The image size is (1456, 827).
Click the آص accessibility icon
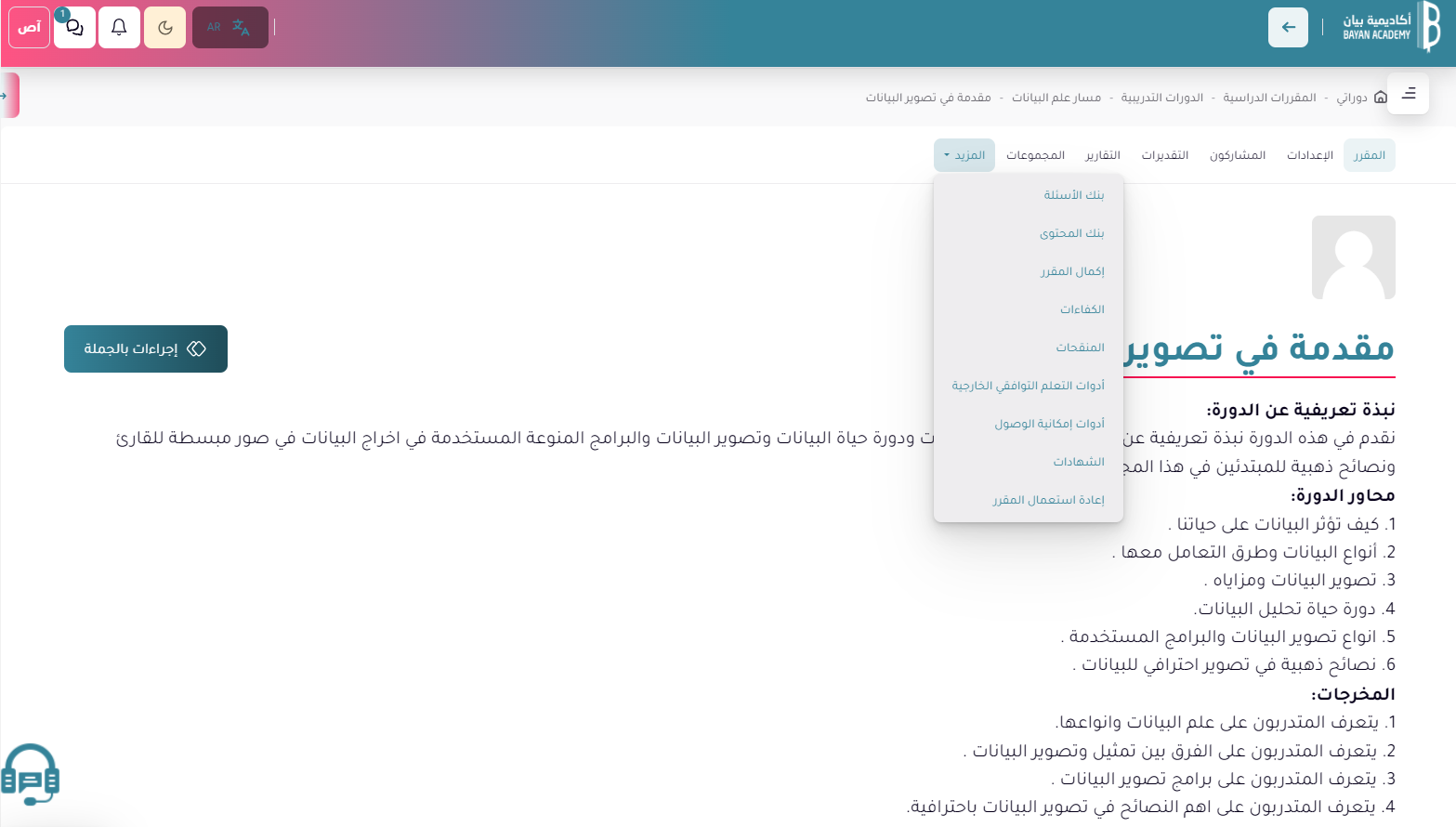(x=29, y=27)
